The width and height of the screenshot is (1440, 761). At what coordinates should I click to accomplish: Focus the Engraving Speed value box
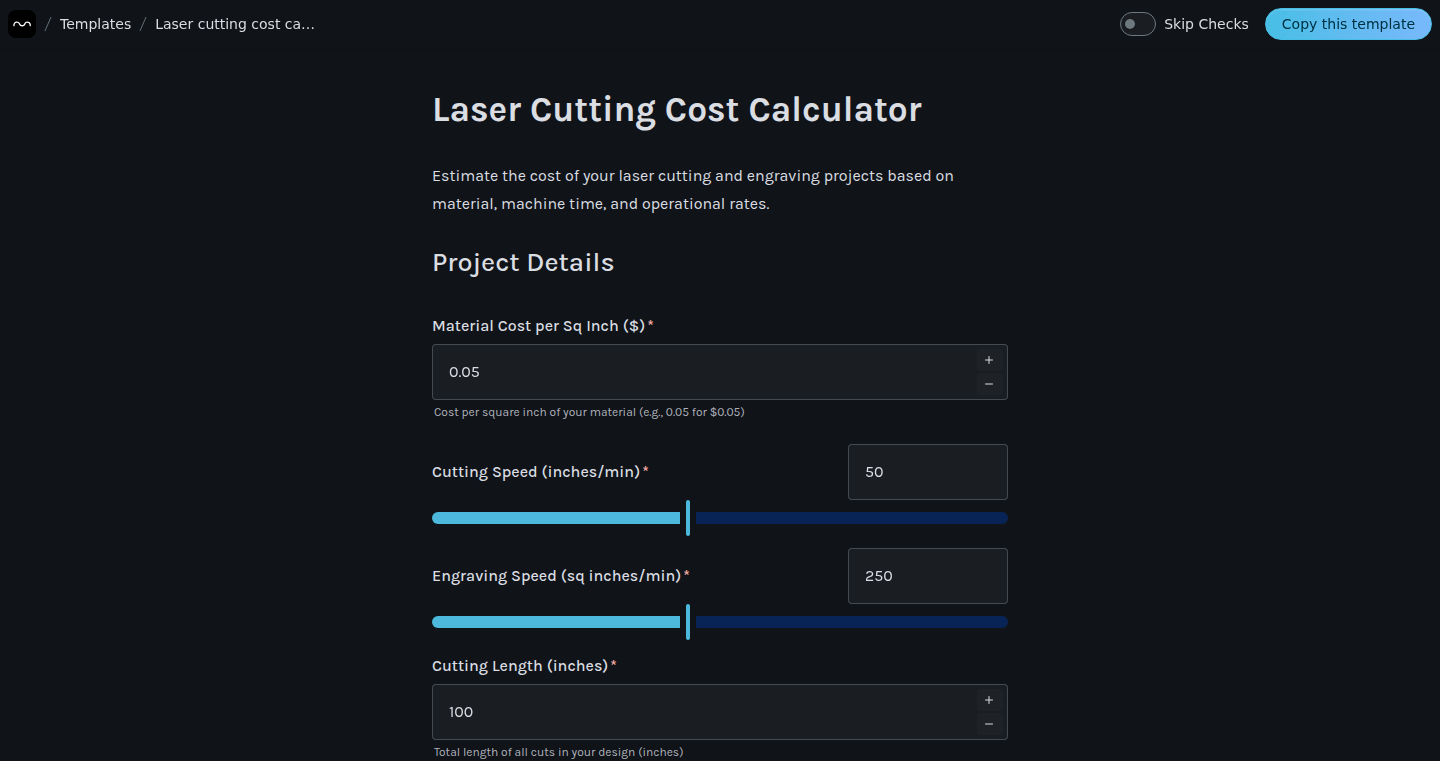[x=928, y=576]
